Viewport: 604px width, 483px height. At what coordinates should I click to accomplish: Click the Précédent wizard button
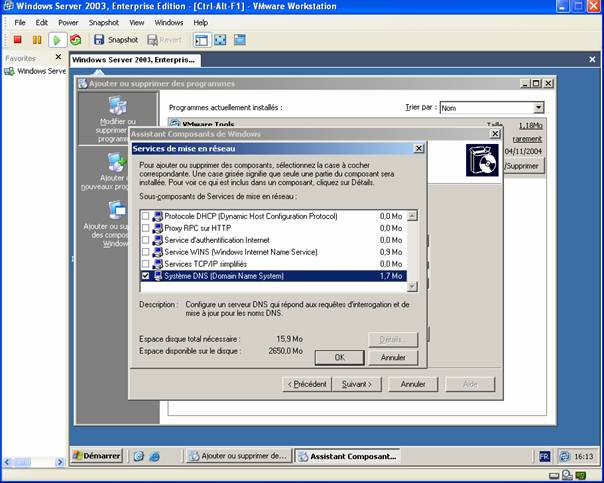(307, 384)
